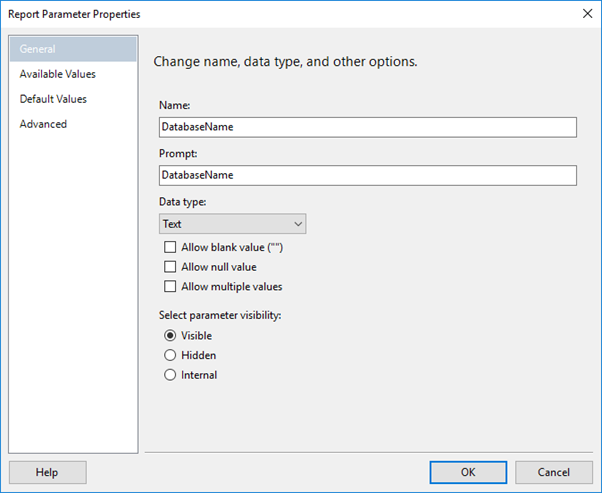Screen dimensions: 602x493
Task: Click the Allow multiple values label text
Action: pyautogui.click(x=232, y=287)
